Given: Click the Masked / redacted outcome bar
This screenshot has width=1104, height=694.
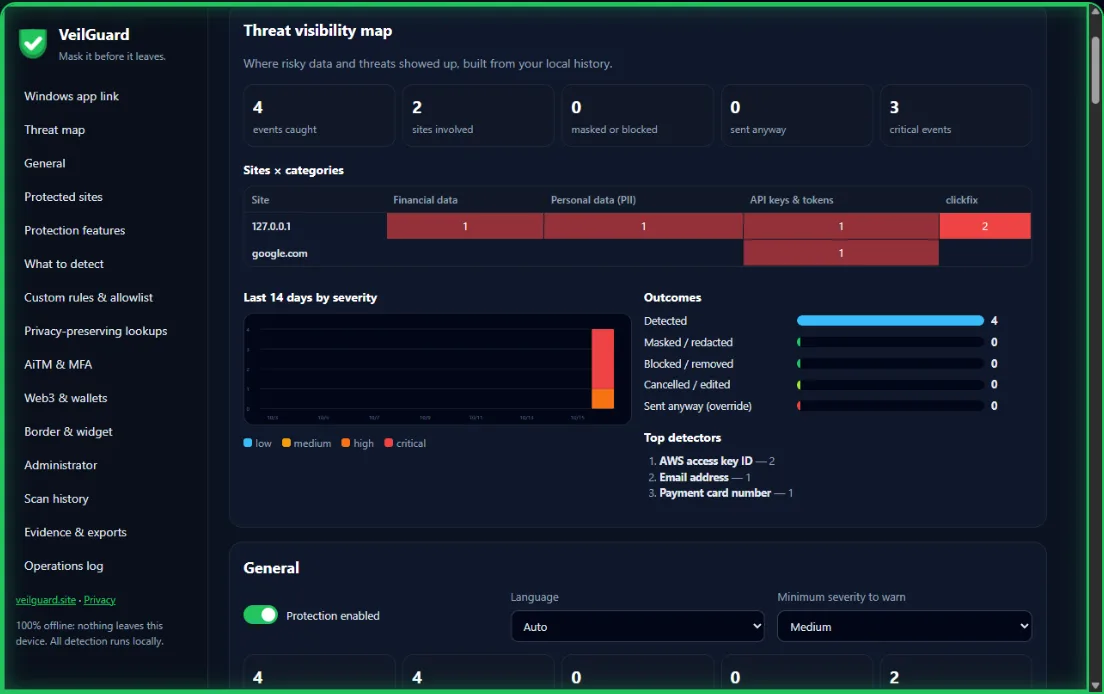Looking at the screenshot, I should (890, 342).
